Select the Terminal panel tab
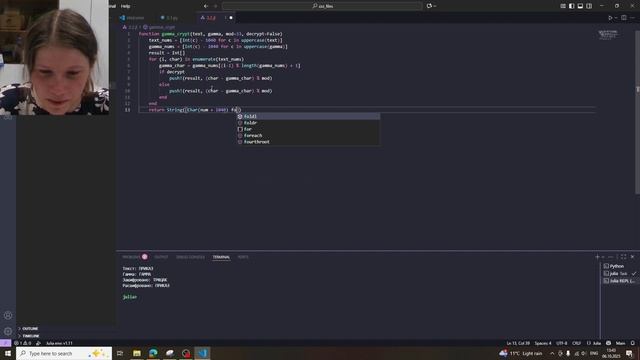 221,257
